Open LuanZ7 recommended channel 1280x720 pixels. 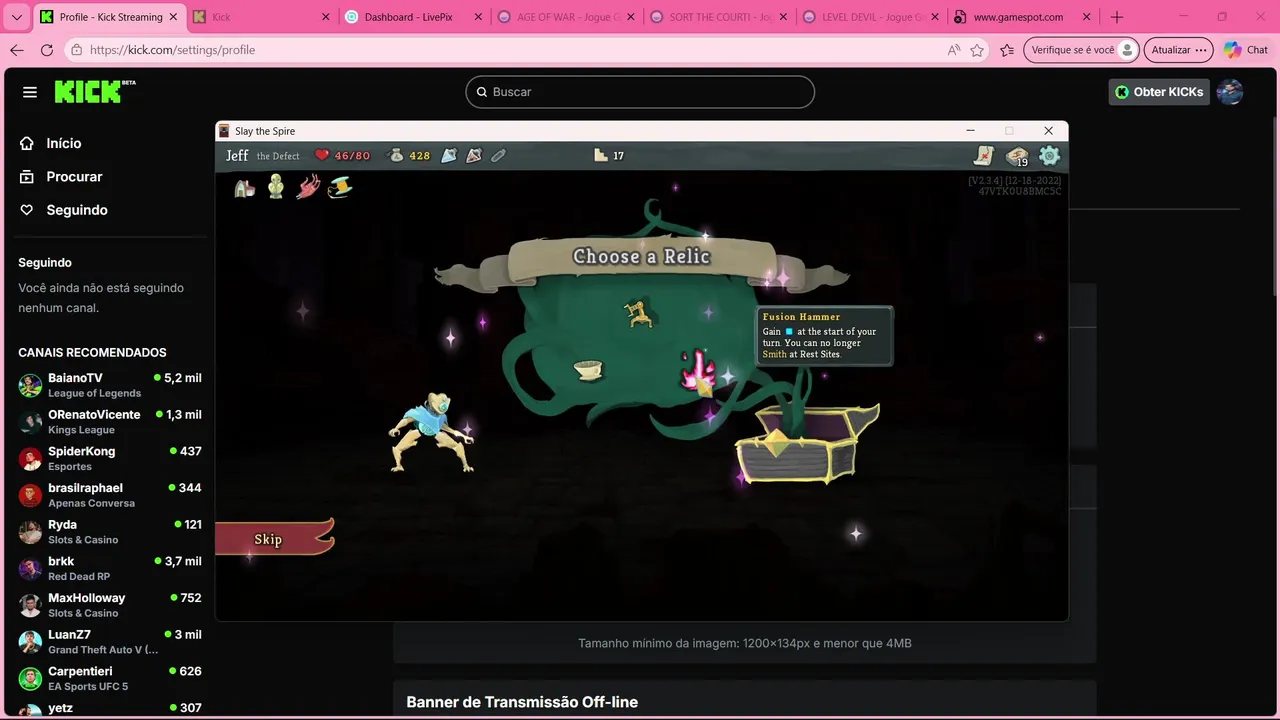[110, 641]
